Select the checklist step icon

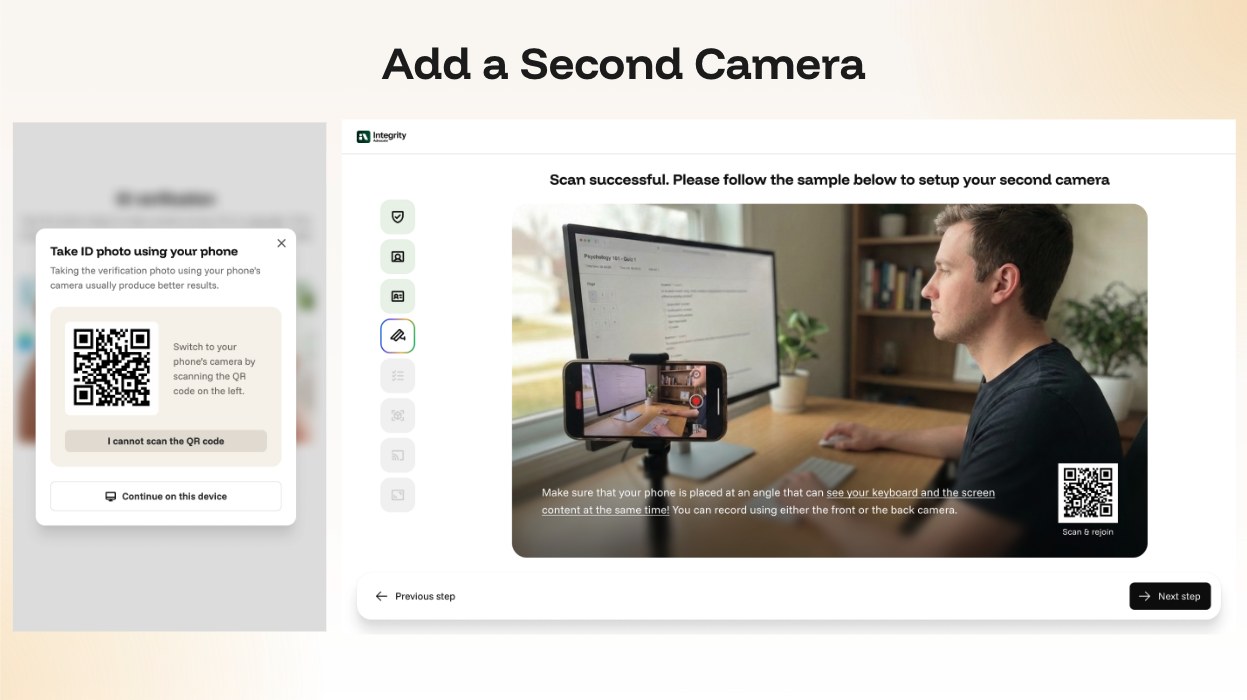pos(397,376)
